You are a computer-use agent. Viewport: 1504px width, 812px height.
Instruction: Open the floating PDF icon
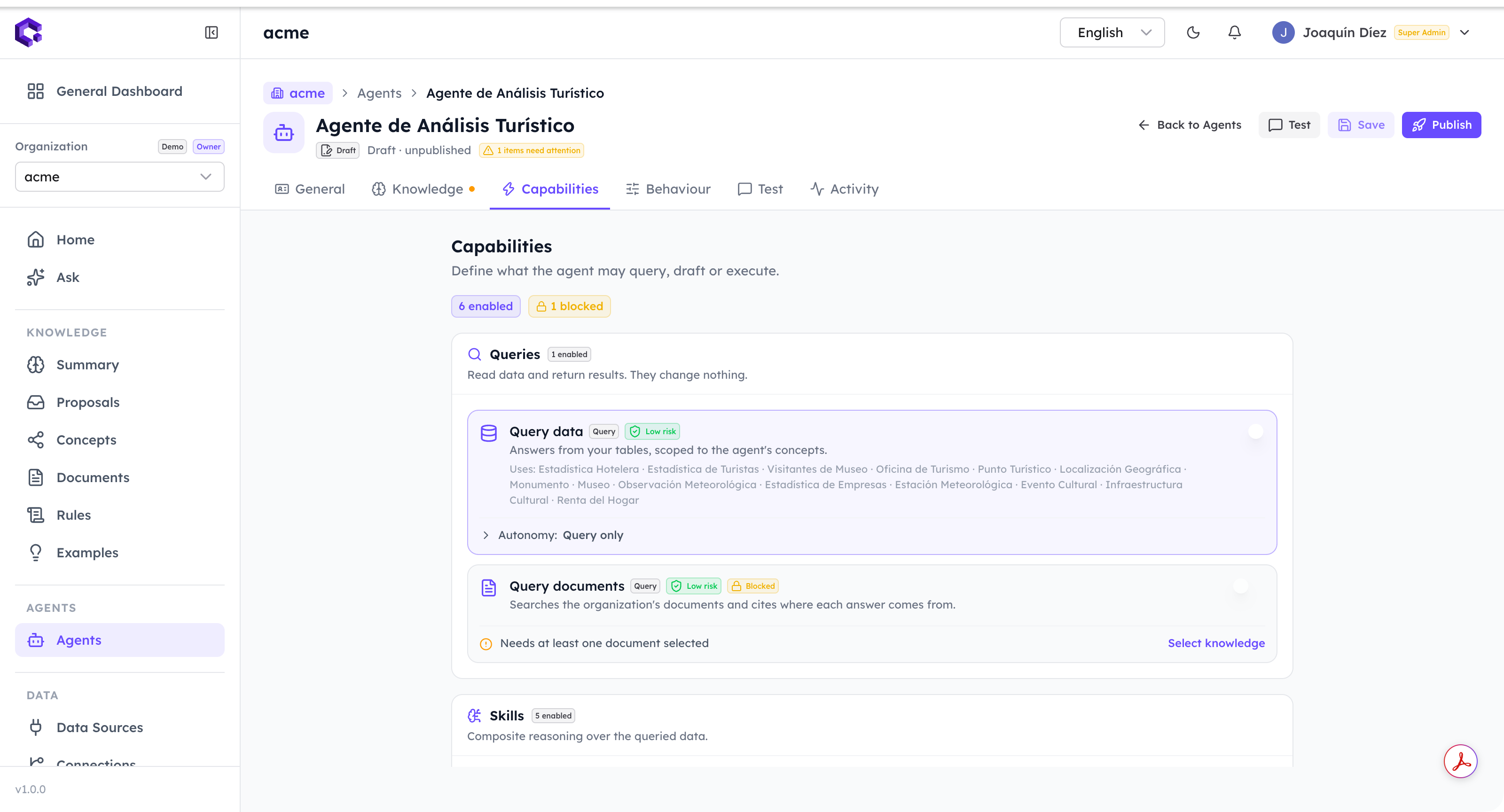1460,761
